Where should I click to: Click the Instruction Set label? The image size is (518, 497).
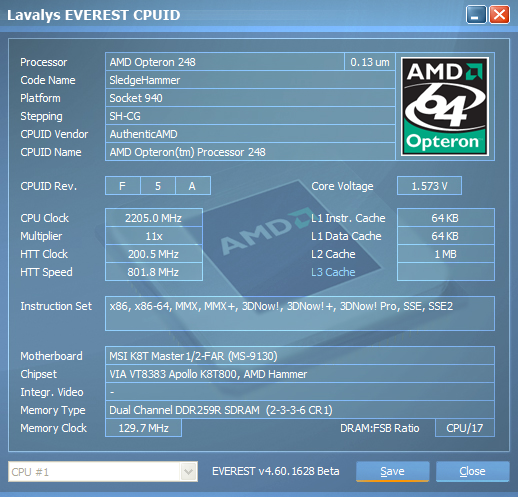point(56,306)
